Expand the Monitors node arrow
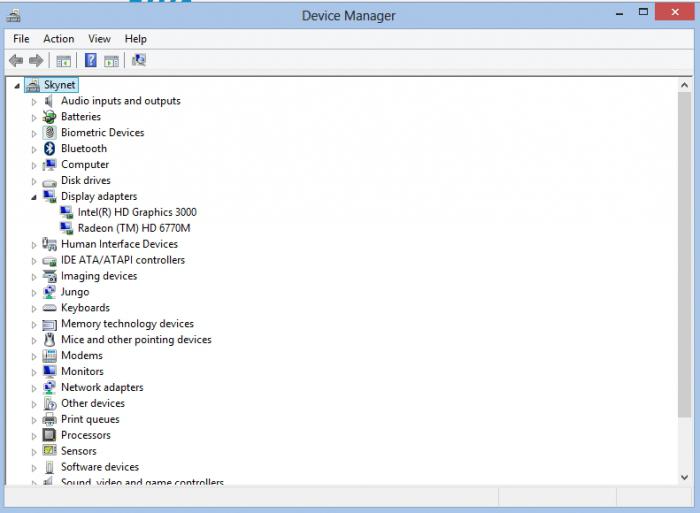Viewport: 700px width, 513px height. pos(33,372)
